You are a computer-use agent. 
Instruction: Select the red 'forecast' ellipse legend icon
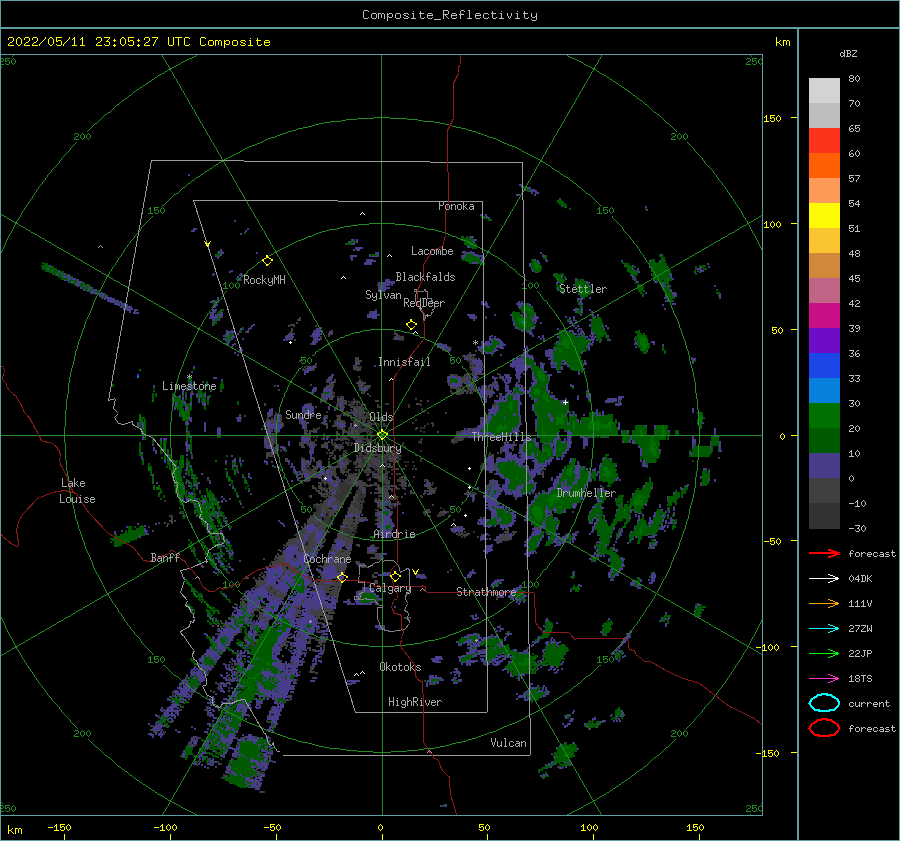tap(824, 728)
